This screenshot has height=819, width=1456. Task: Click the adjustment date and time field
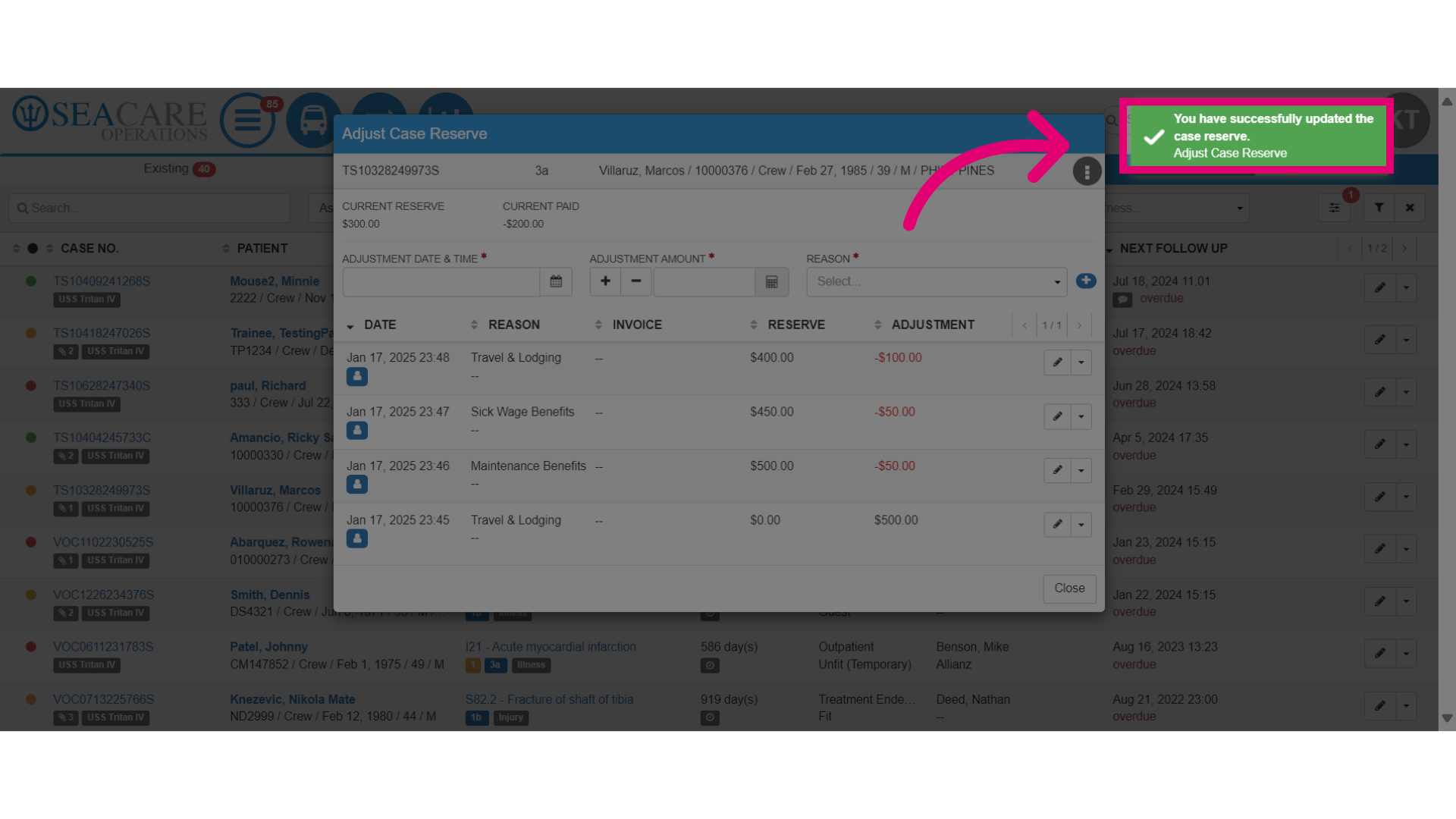441,281
